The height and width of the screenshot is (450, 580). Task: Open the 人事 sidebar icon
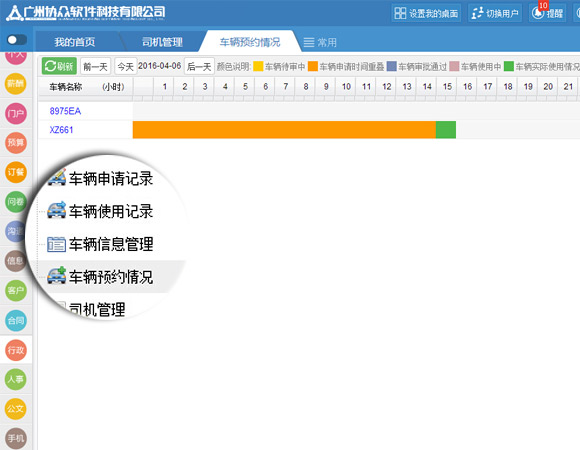pyautogui.click(x=16, y=379)
